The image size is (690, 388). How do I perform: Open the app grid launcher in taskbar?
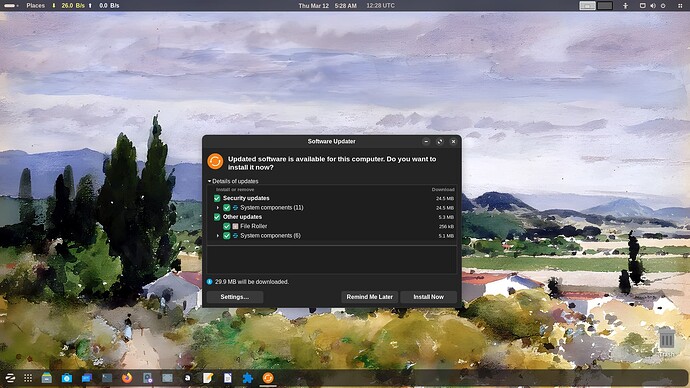[28, 378]
